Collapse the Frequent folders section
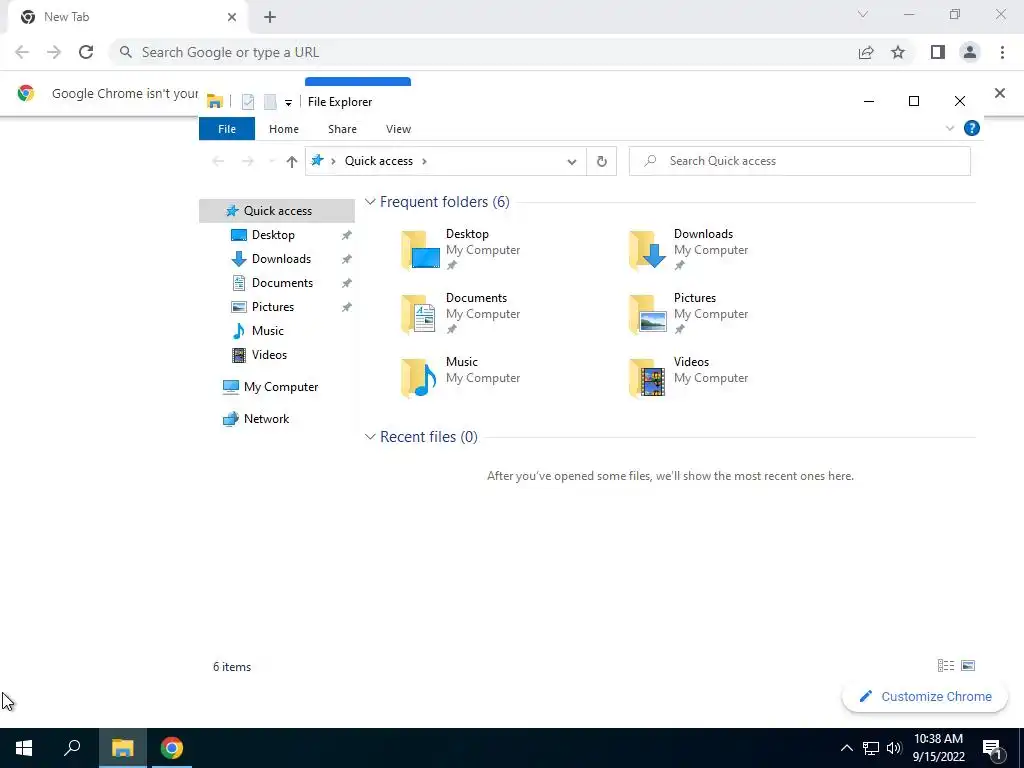 pyautogui.click(x=370, y=202)
